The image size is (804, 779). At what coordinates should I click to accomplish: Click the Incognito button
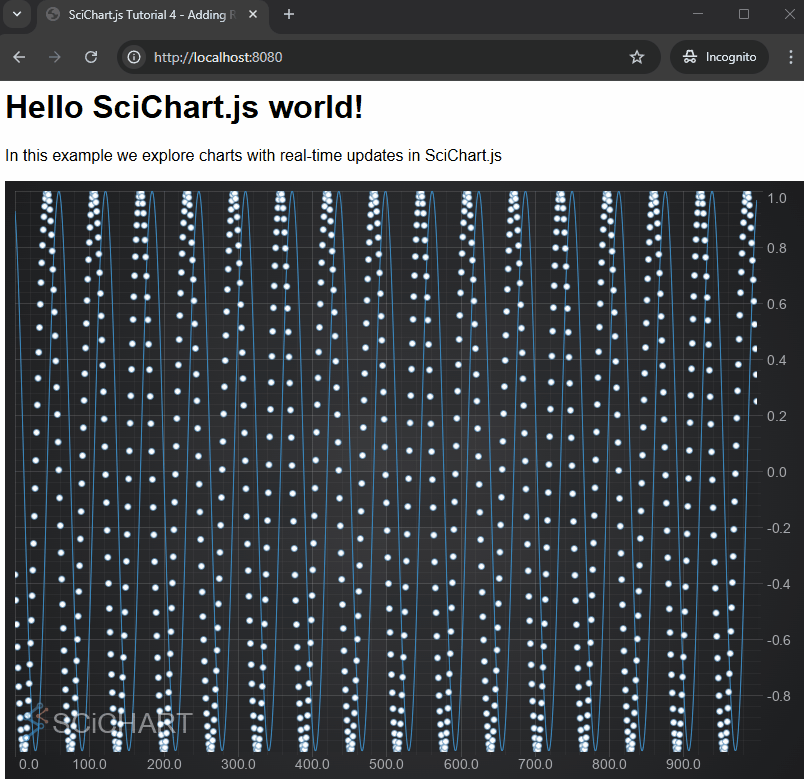(x=720, y=57)
